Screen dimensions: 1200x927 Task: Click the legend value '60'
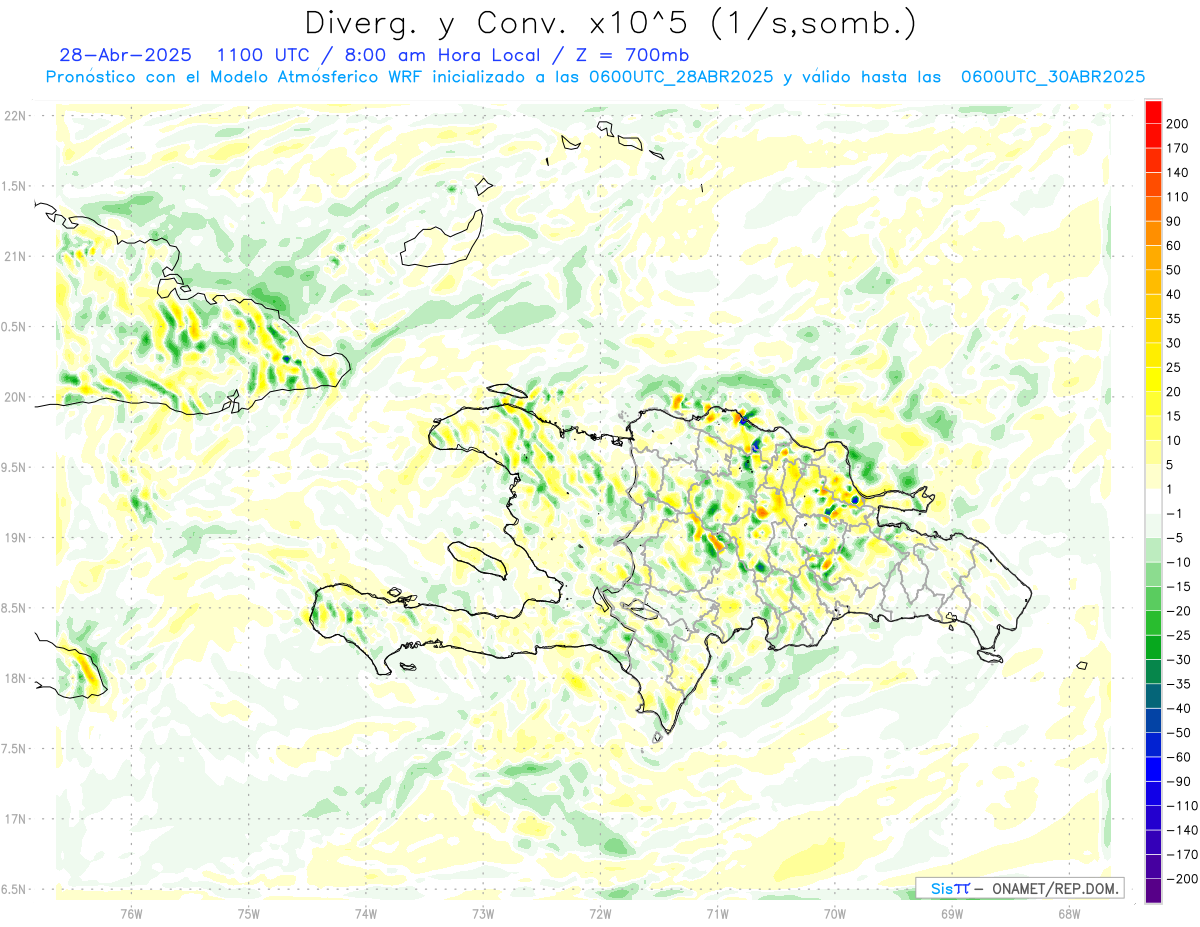click(x=1174, y=245)
